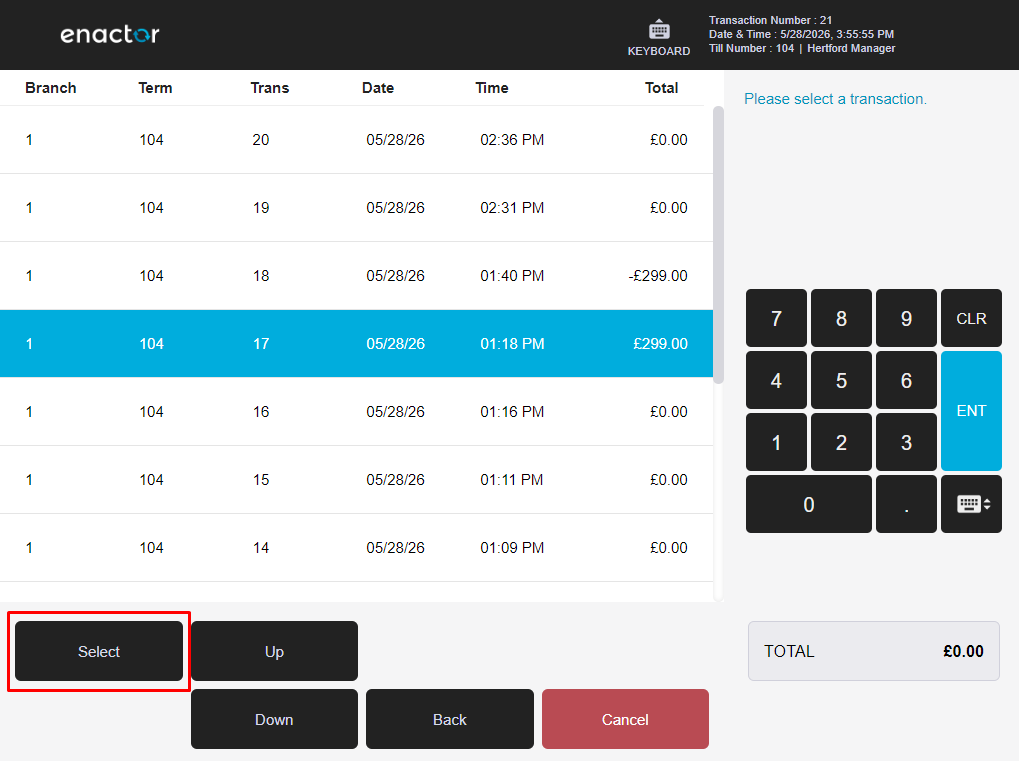Click the red Cancel button
The image size is (1019, 761).
625,719
